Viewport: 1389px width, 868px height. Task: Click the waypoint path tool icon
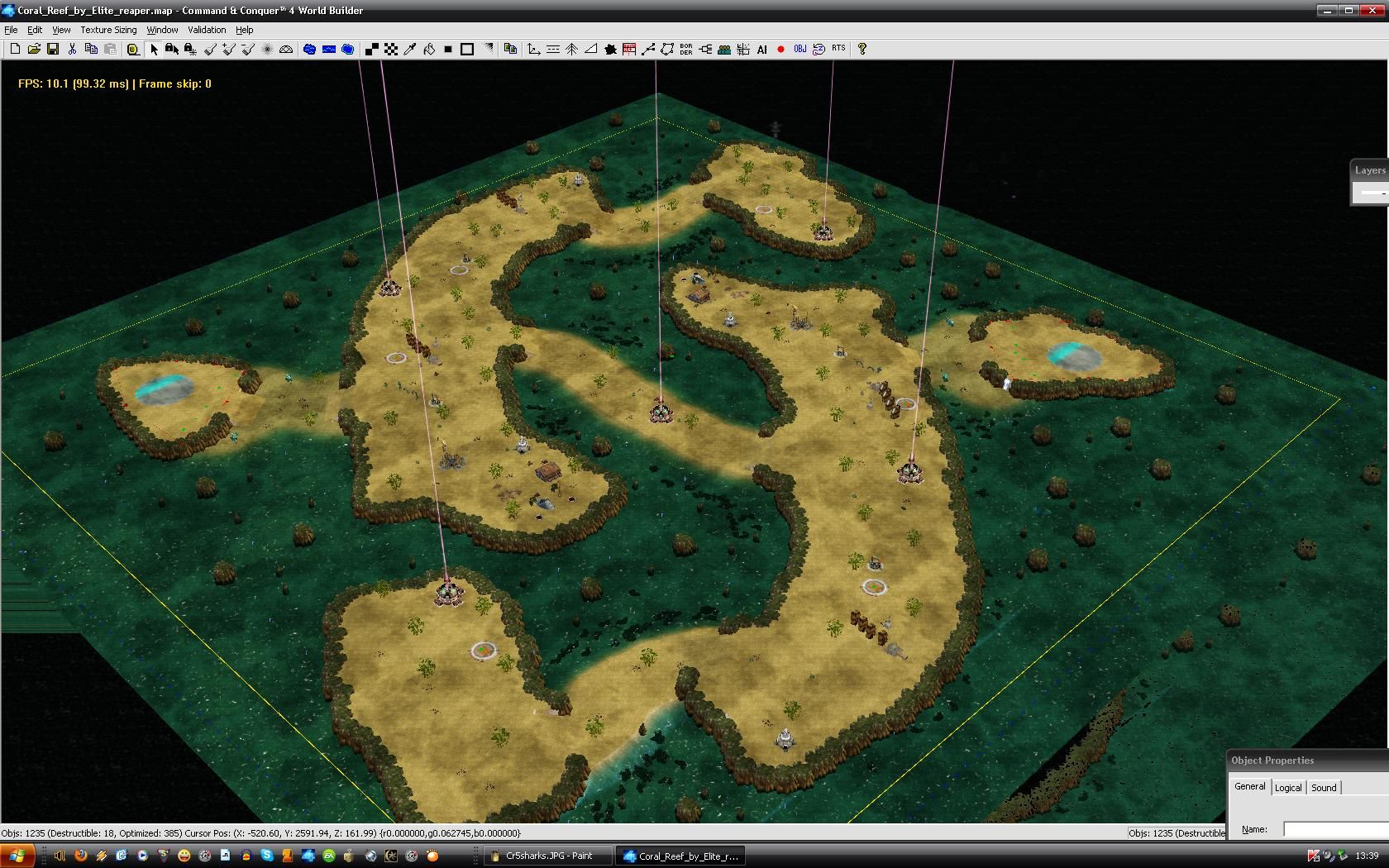point(648,49)
